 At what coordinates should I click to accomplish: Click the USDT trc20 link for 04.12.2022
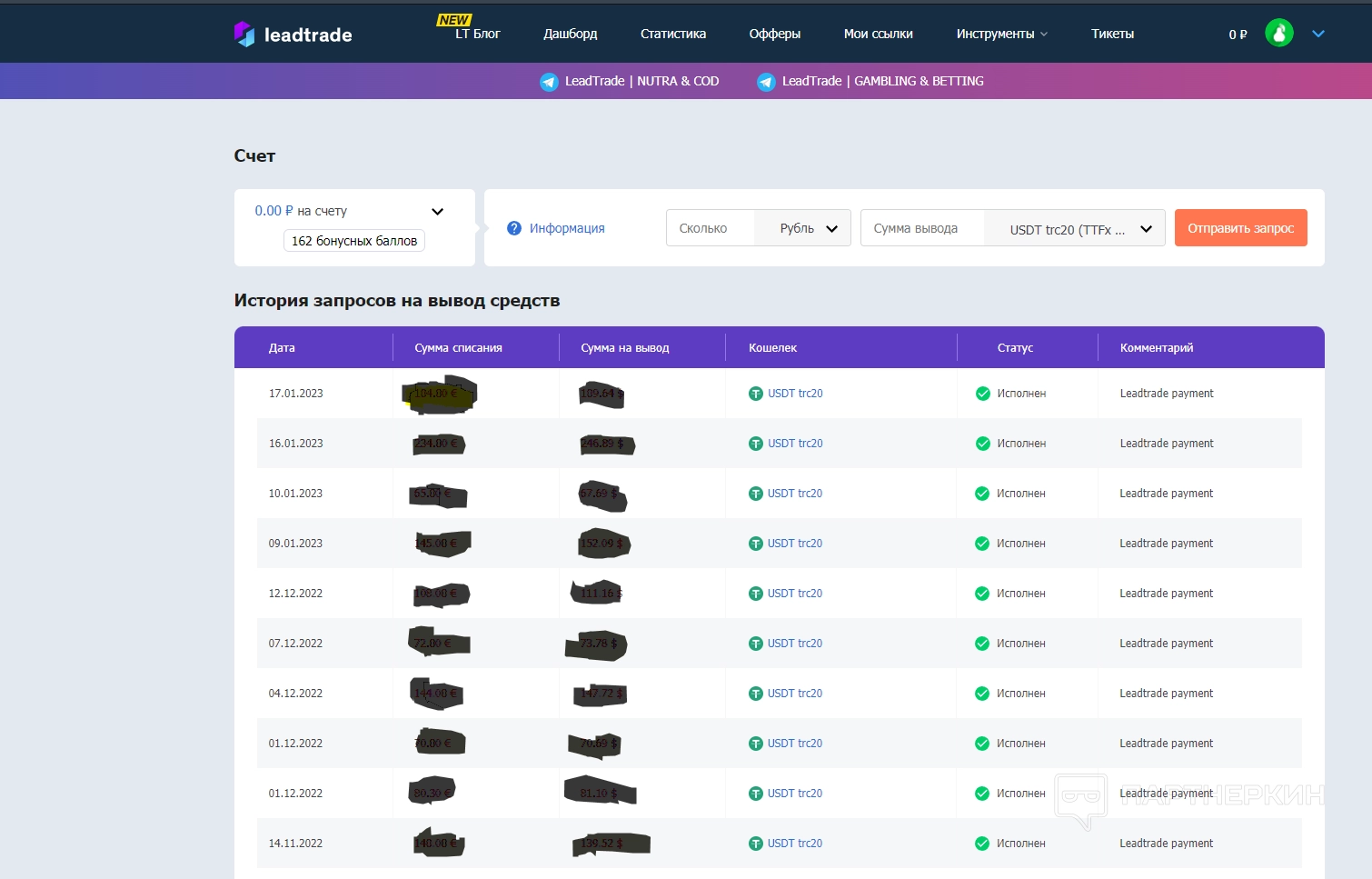(795, 694)
